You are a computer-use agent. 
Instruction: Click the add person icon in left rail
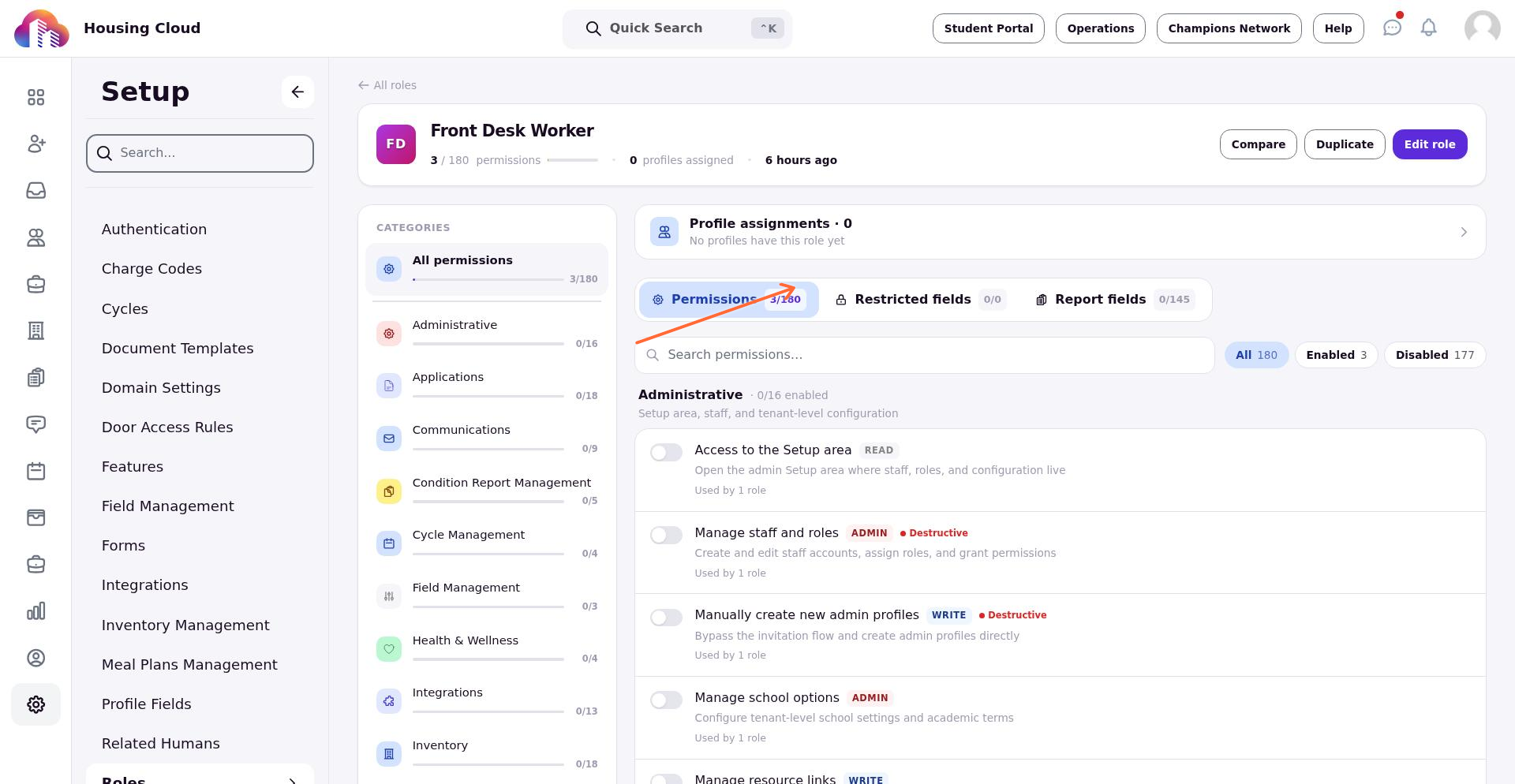point(36,144)
